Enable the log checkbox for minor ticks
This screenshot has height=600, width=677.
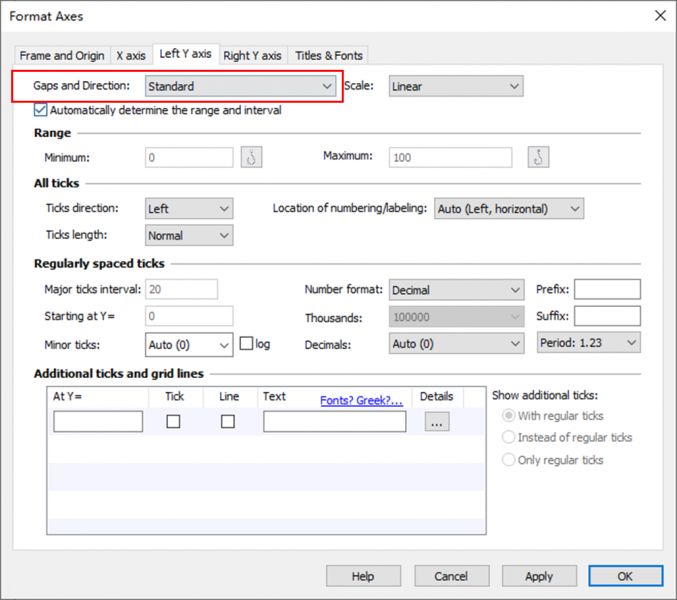coord(247,344)
